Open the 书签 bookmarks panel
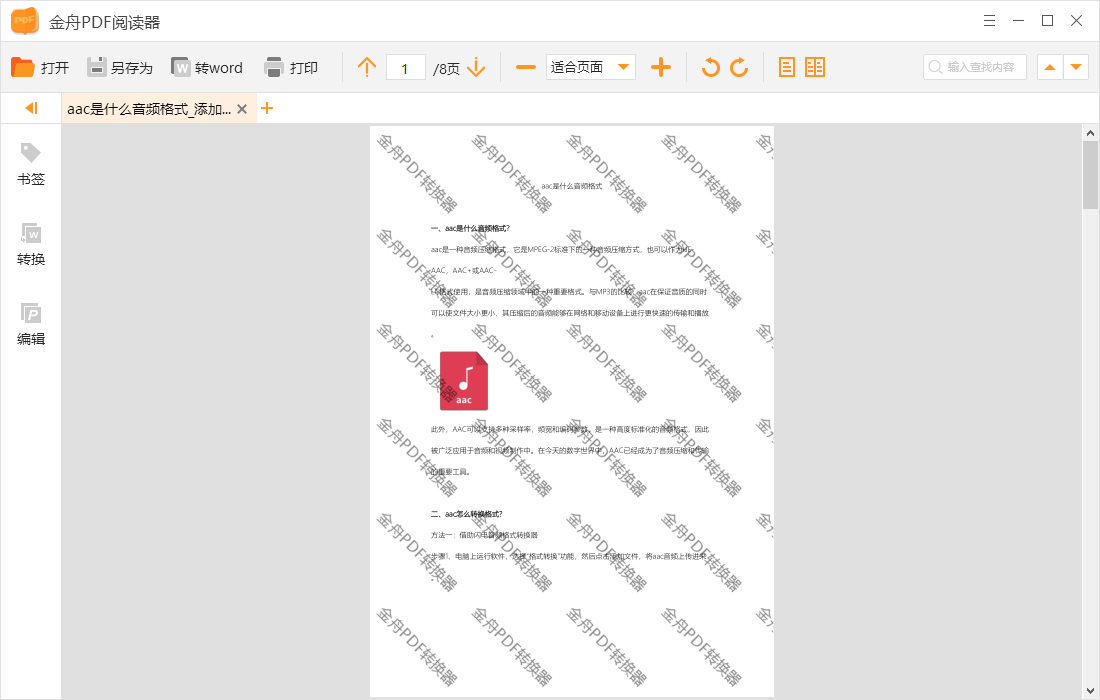The width and height of the screenshot is (1100, 700). point(31,164)
